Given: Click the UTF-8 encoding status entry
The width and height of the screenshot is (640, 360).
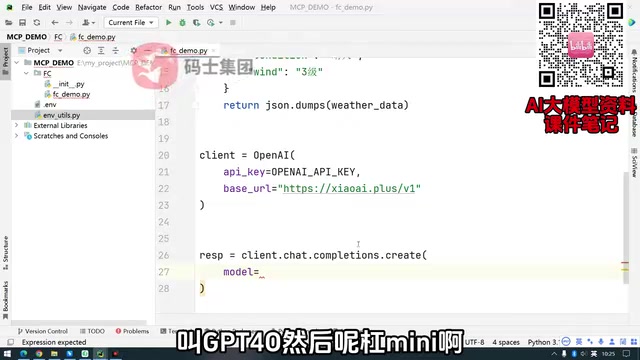Looking at the screenshot, I should 474,342.
